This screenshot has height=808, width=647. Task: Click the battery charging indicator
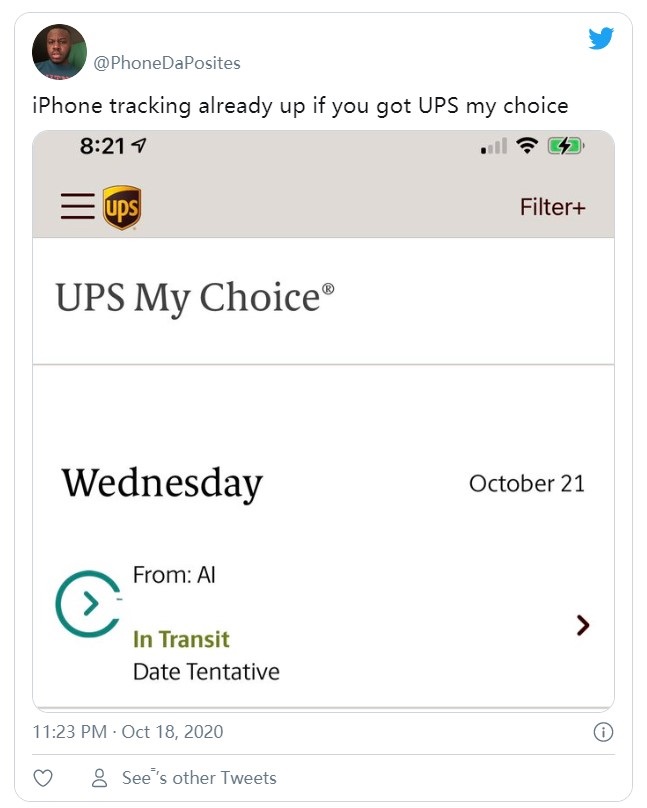(x=565, y=147)
